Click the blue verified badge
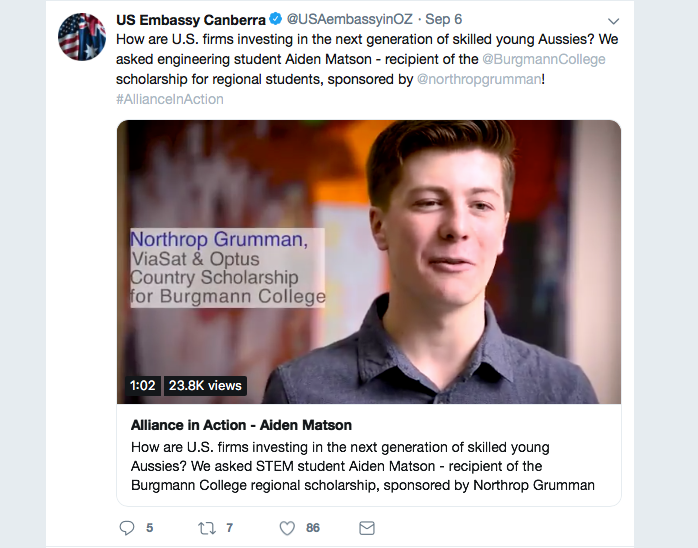This screenshot has width=698, height=548. point(276,19)
